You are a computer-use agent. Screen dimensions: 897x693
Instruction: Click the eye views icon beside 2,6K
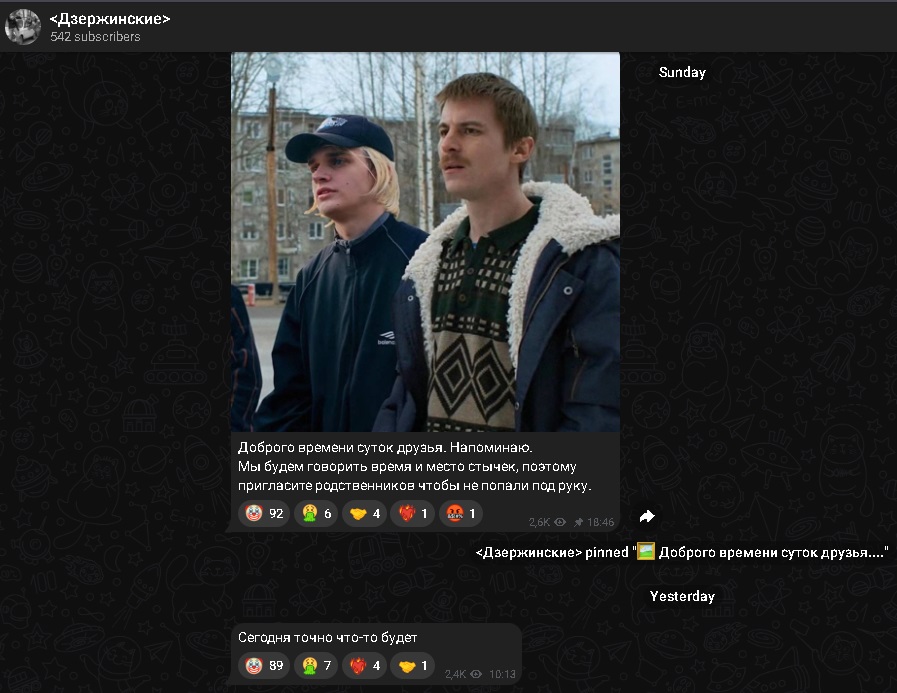point(560,522)
